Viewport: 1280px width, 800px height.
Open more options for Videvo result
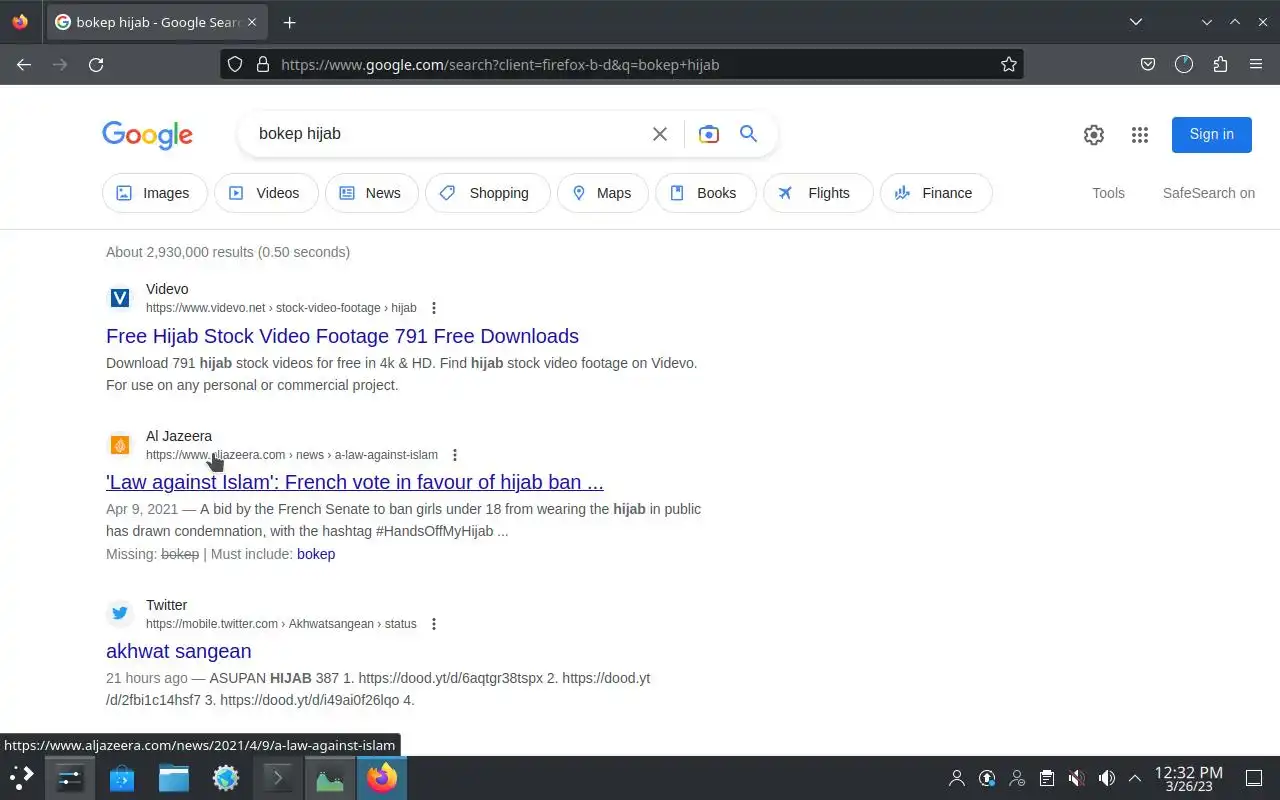tap(433, 308)
